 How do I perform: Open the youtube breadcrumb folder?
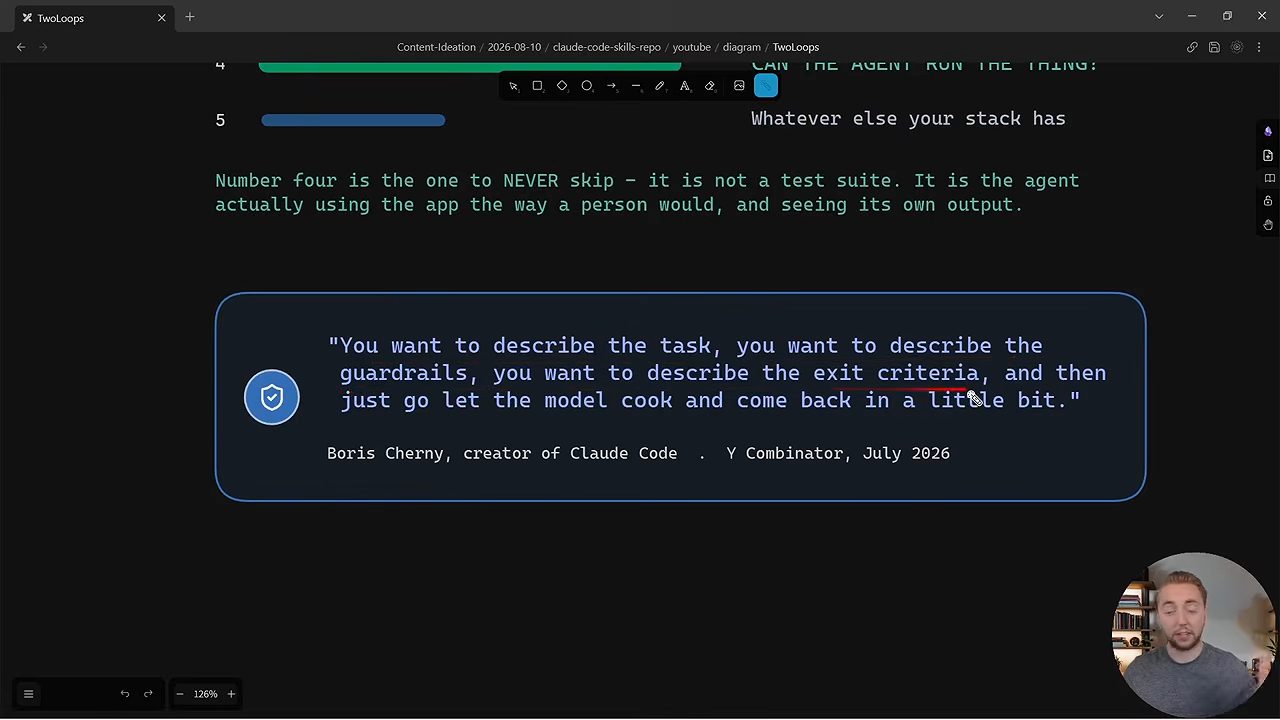pyautogui.click(x=691, y=47)
